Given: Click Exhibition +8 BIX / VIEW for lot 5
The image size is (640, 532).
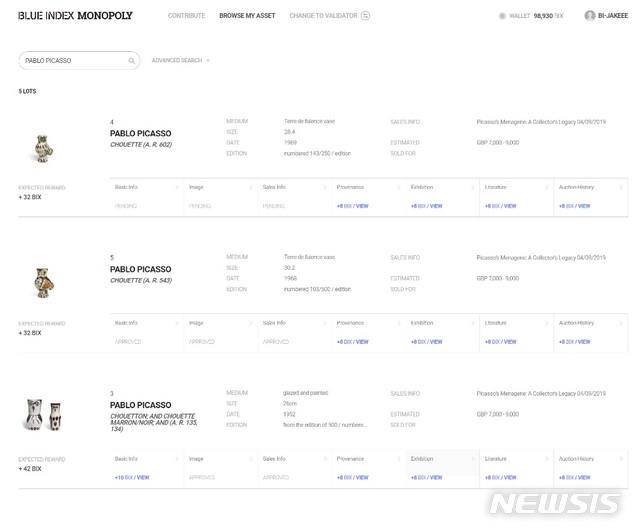Looking at the screenshot, I should (x=427, y=342).
